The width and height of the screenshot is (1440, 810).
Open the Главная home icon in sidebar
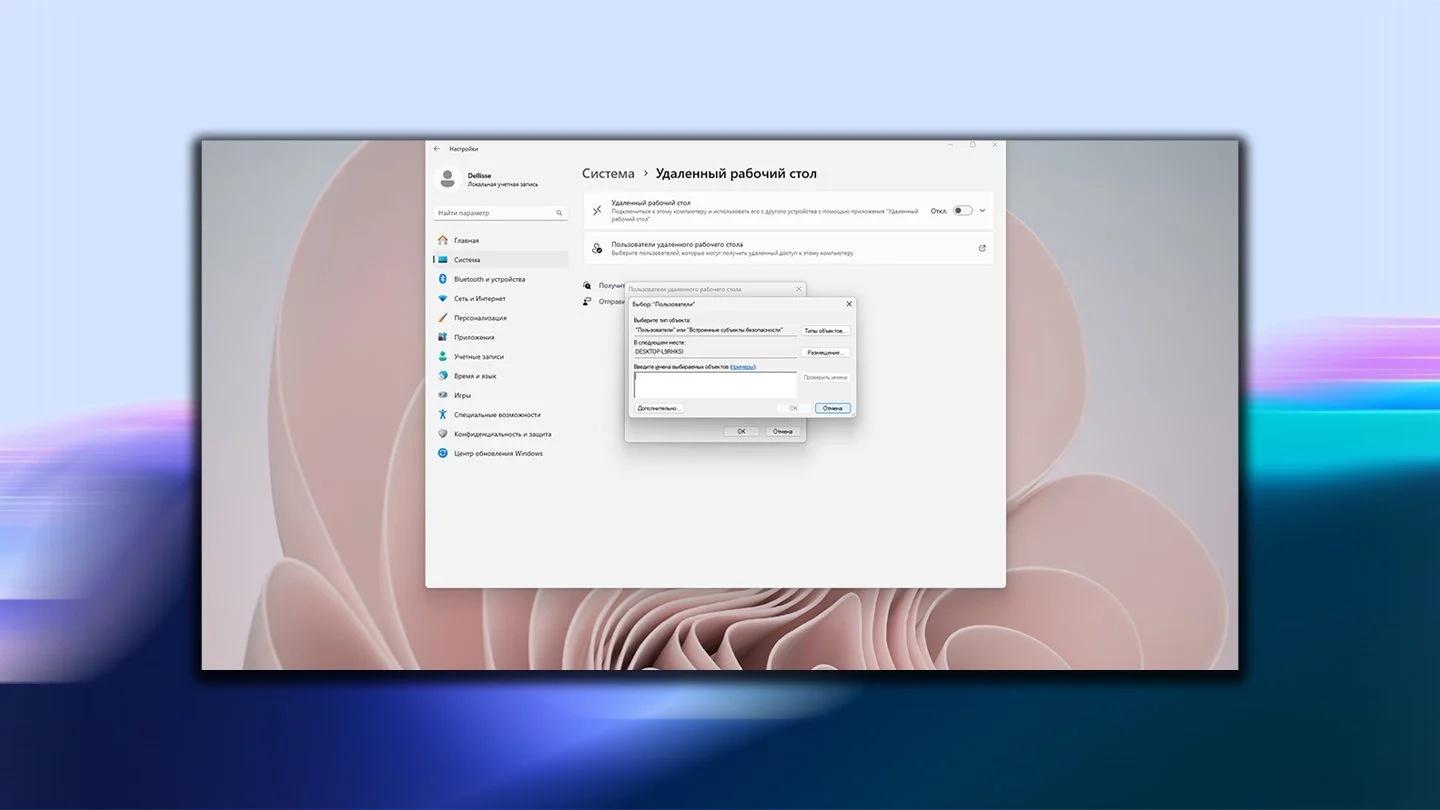443,241
